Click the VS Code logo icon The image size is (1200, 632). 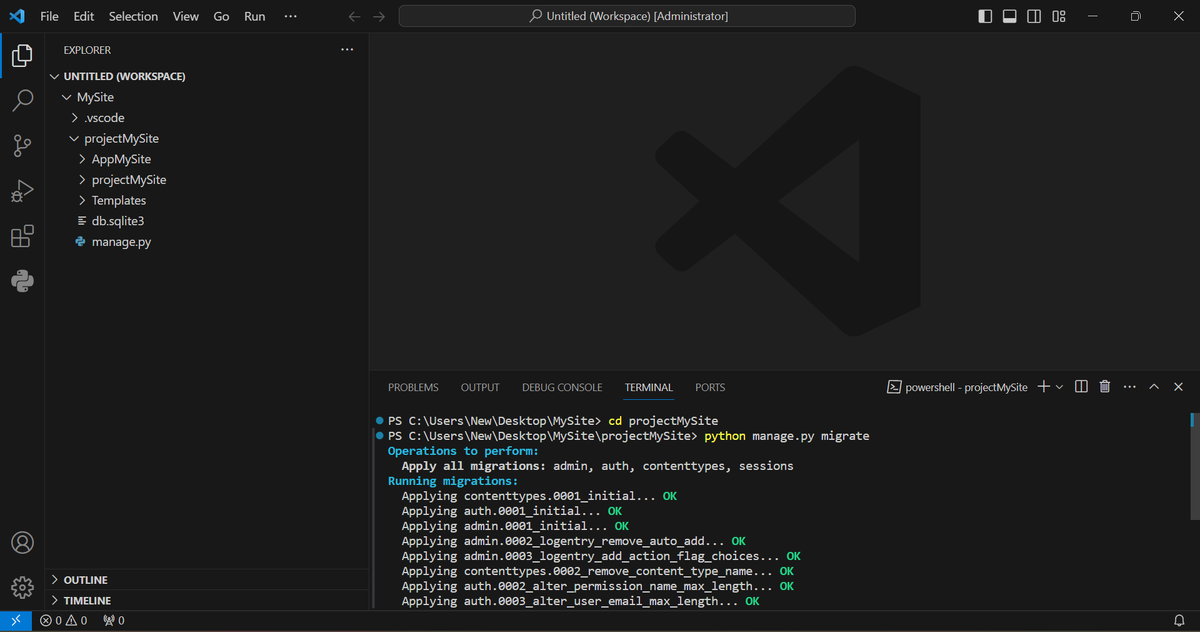point(16,16)
